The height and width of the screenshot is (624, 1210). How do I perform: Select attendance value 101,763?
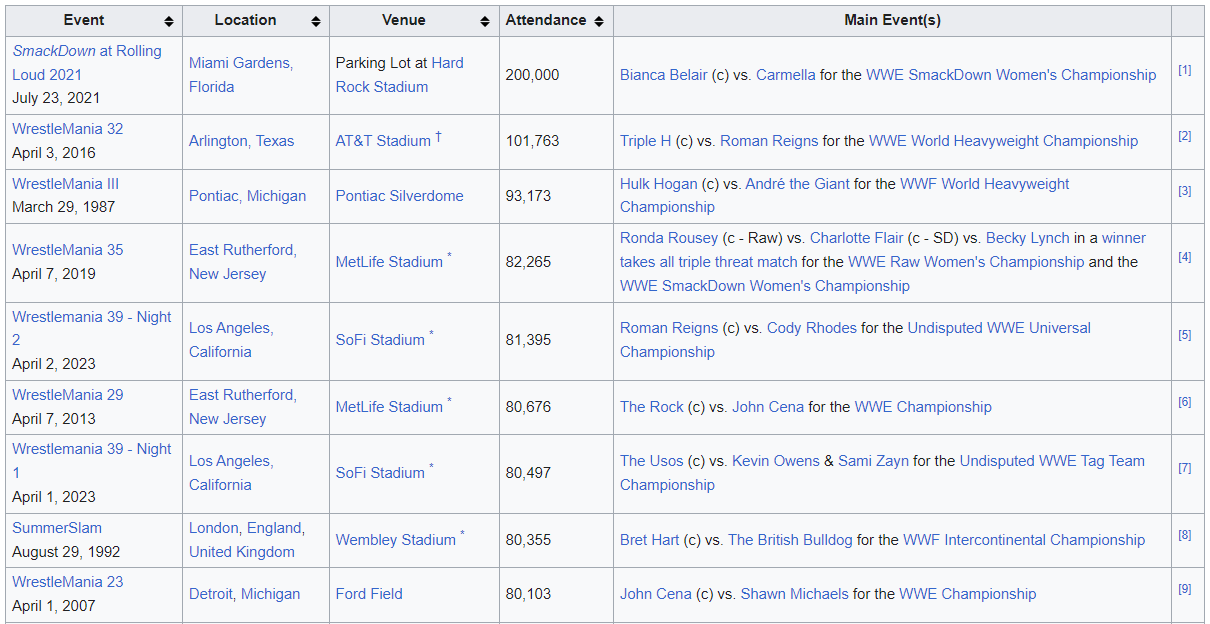coord(533,140)
